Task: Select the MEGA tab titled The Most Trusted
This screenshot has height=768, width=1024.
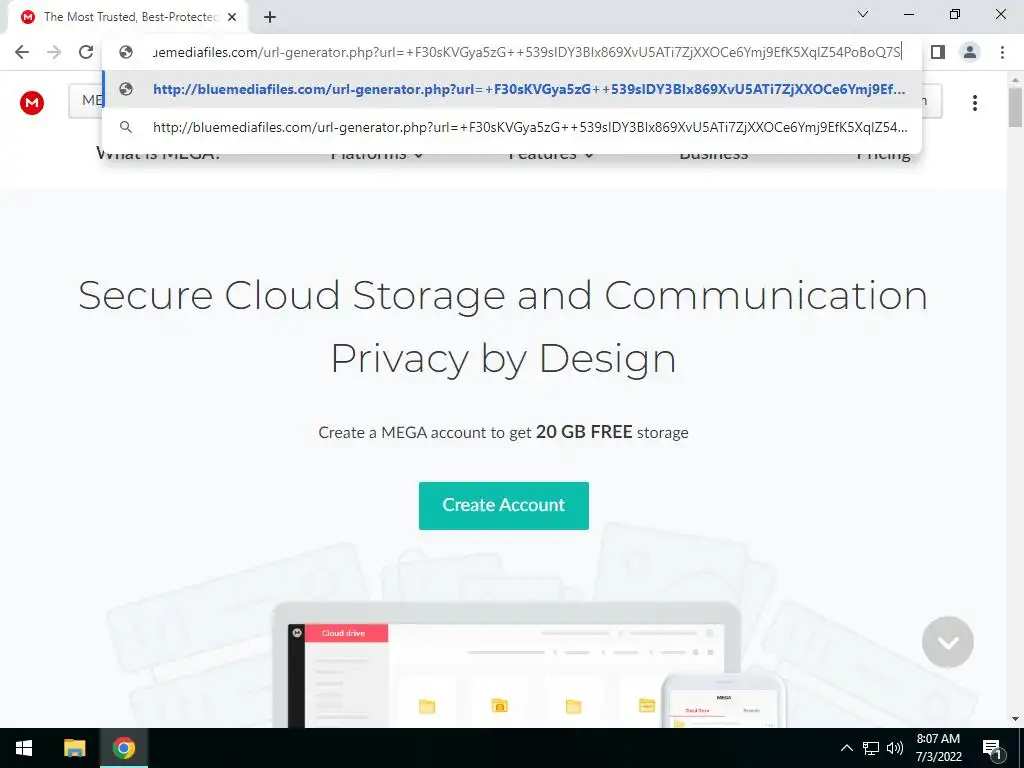Action: [128, 18]
